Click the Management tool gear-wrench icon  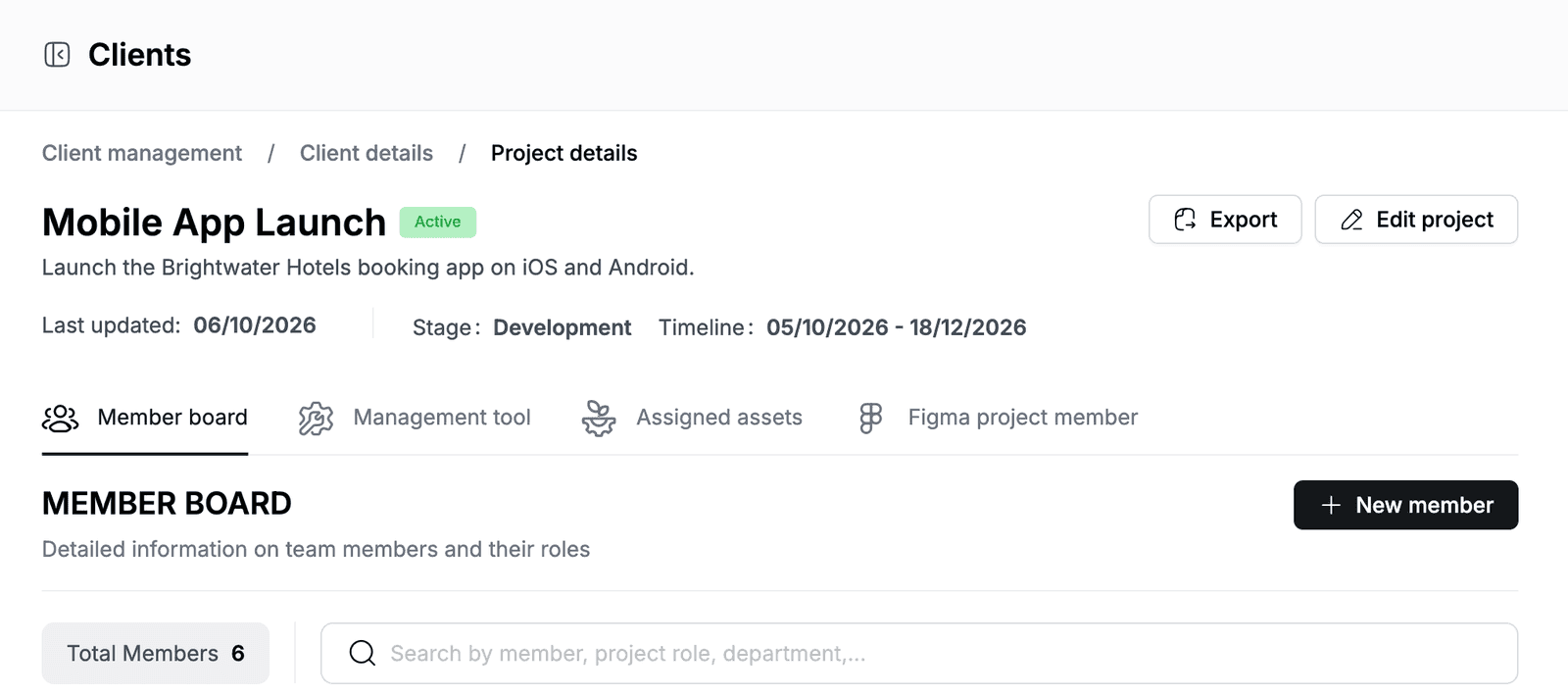pyautogui.click(x=316, y=419)
